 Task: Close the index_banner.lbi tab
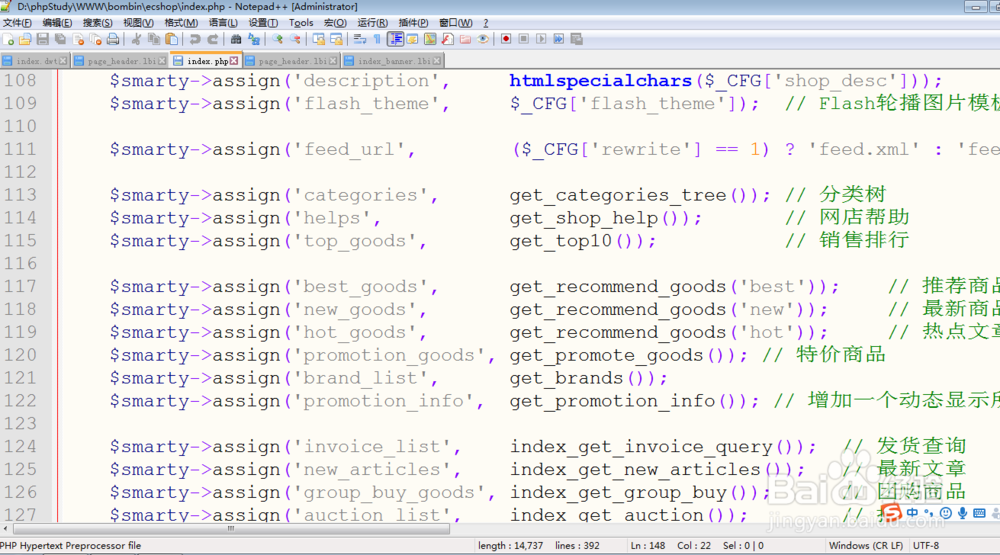point(437,61)
